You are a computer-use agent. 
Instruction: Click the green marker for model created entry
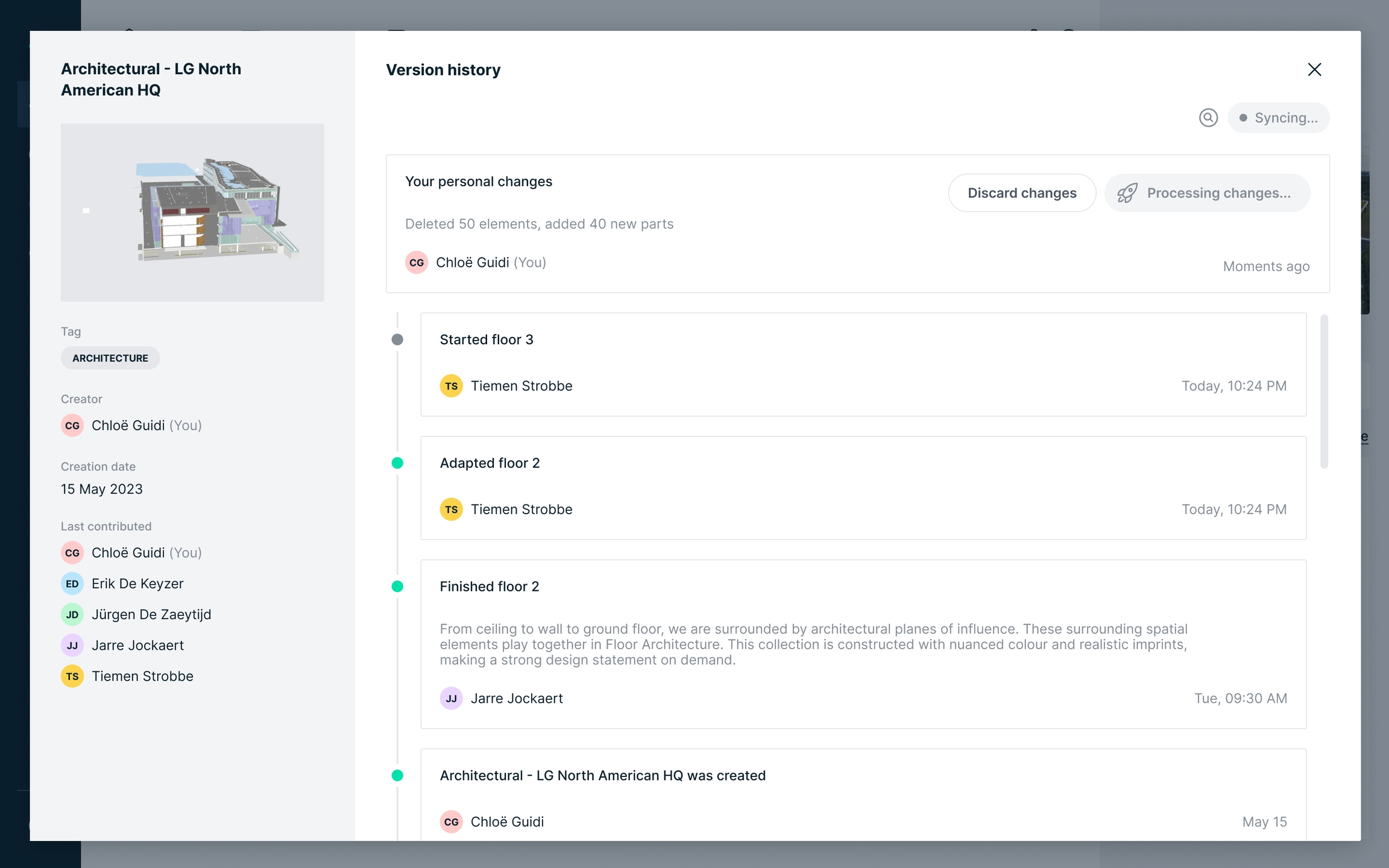click(x=397, y=776)
